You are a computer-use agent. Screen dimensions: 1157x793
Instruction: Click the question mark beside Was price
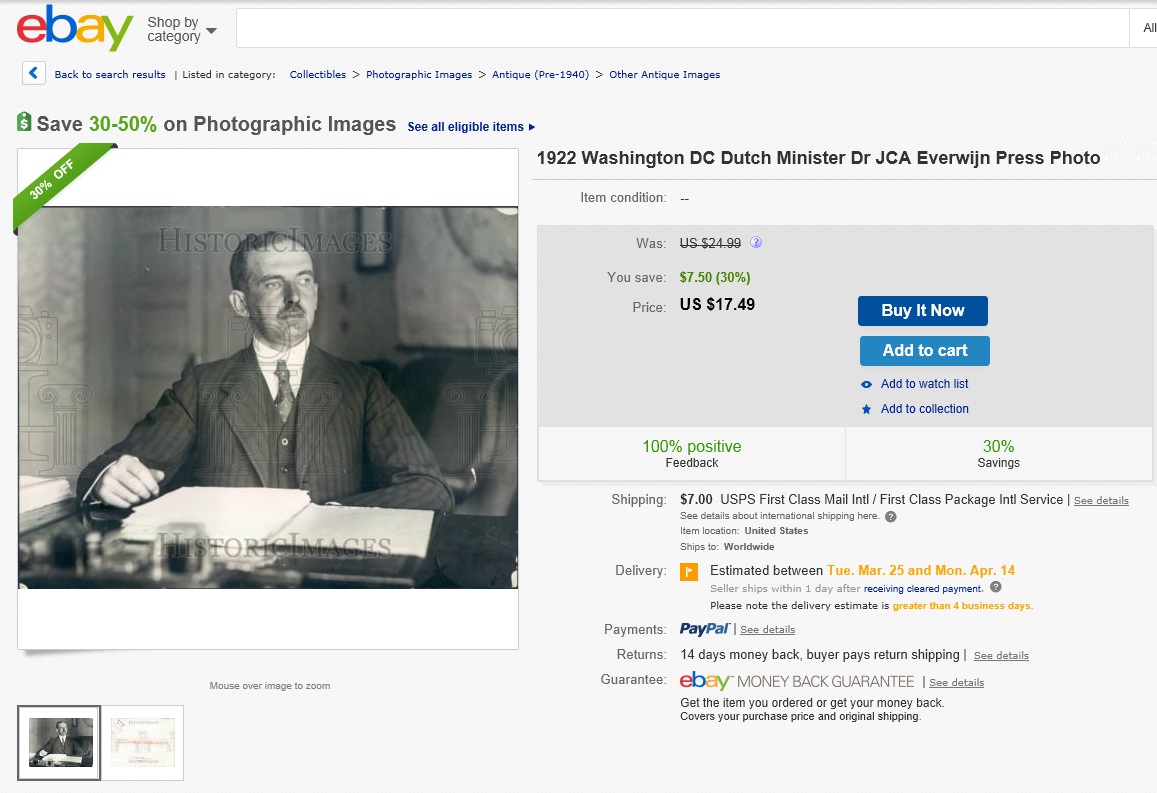tap(756, 242)
